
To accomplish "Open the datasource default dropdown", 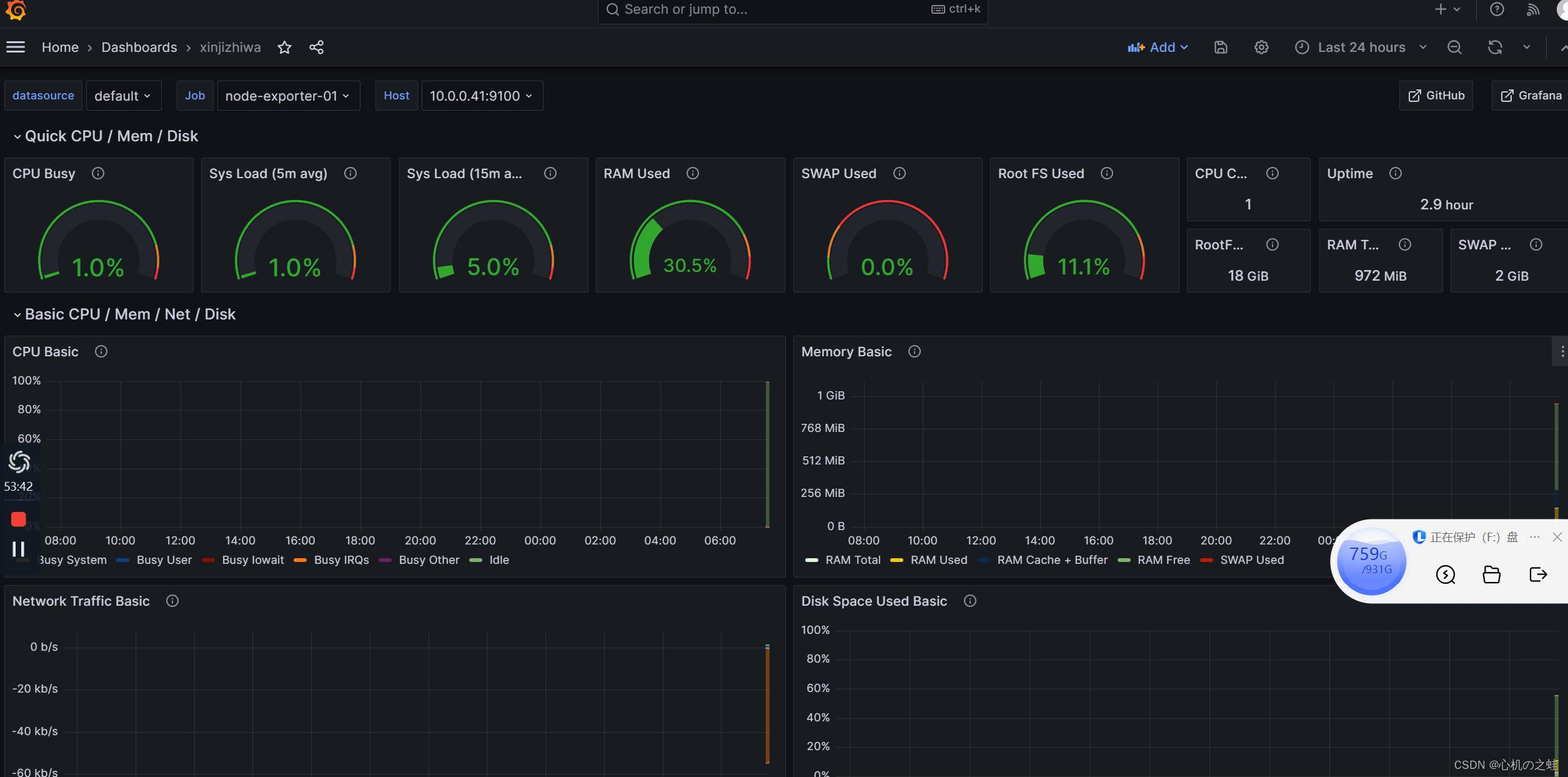I will tap(123, 96).
